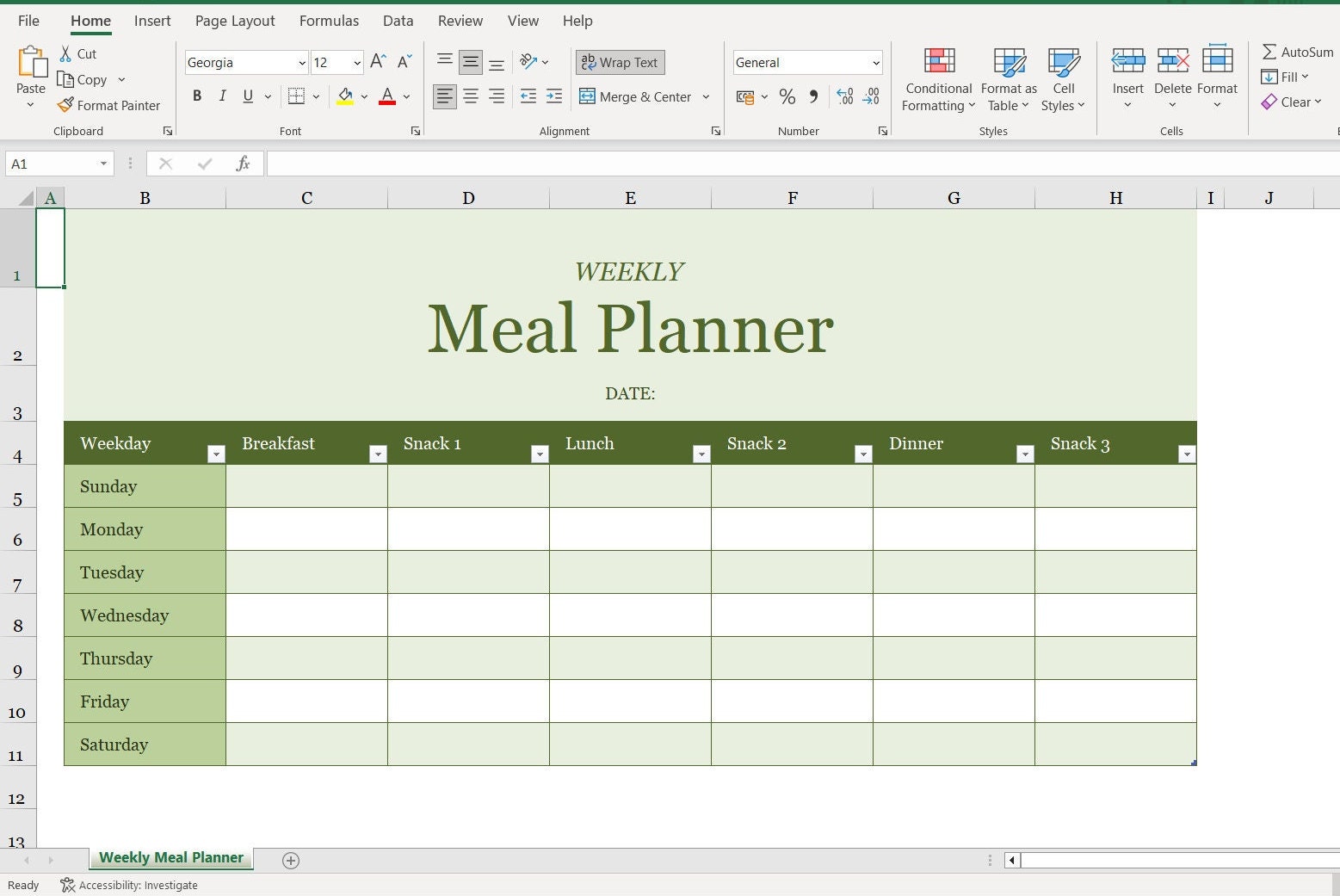Toggle Italic formatting
The image size is (1340, 896).
222,96
